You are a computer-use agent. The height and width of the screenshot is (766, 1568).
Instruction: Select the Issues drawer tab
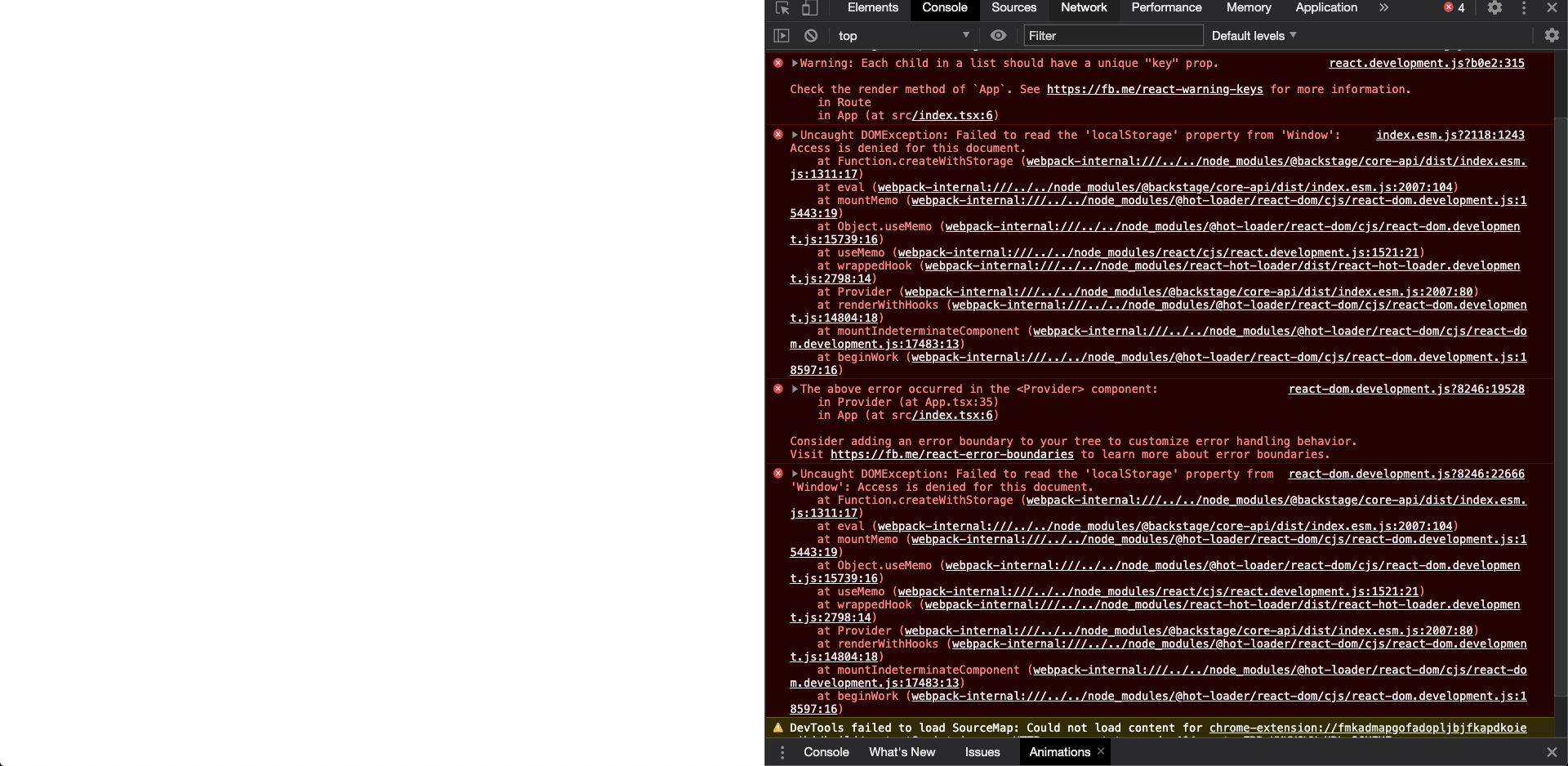click(982, 752)
